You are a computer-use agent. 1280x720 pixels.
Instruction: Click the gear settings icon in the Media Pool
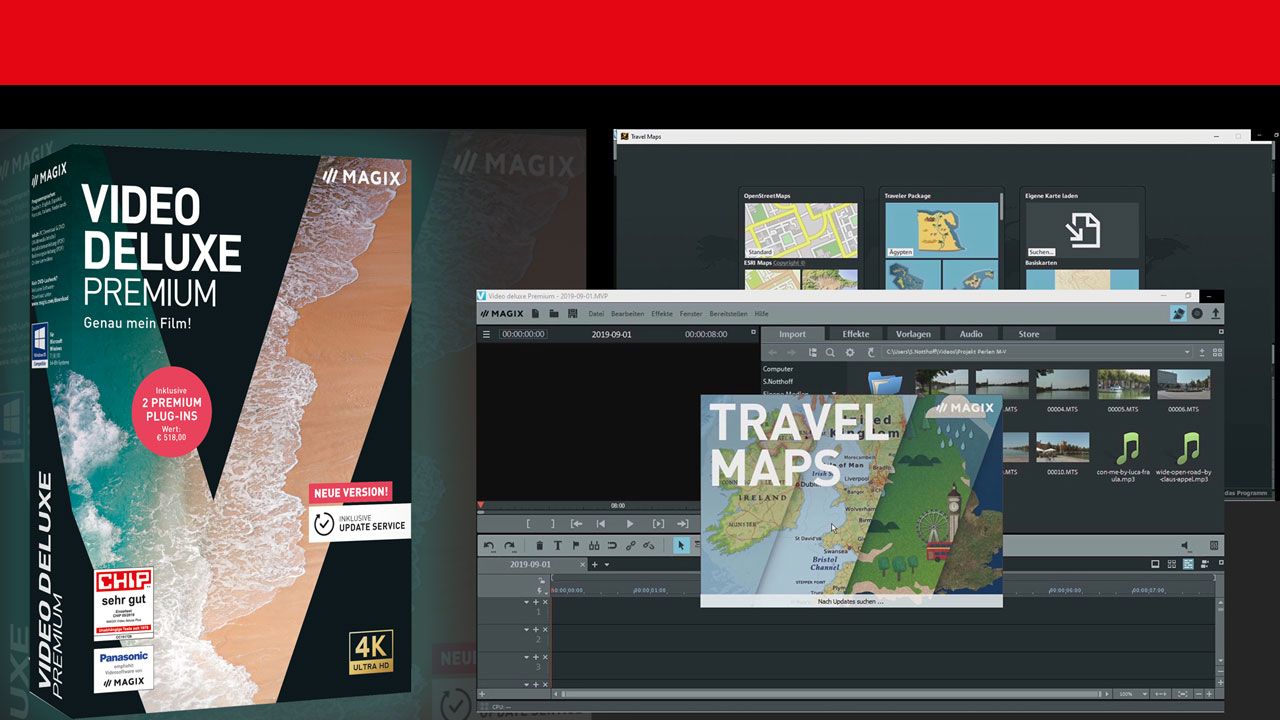[851, 352]
